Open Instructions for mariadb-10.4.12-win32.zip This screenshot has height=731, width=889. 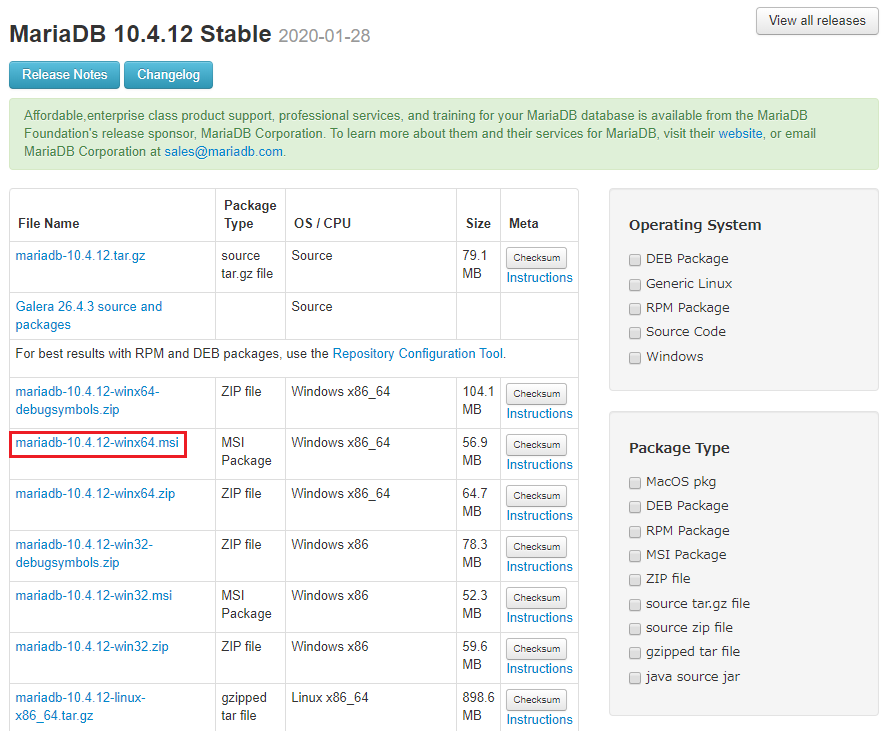click(539, 669)
